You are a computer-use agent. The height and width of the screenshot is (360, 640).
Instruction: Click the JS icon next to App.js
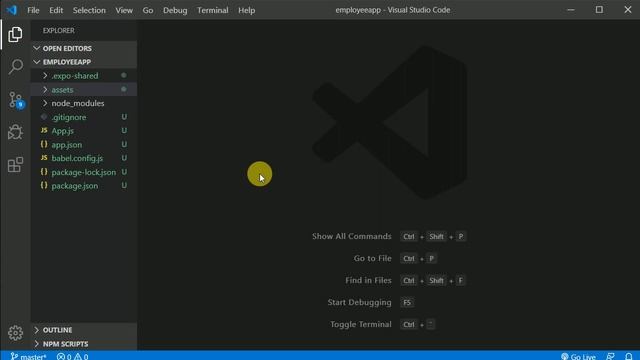(44, 131)
